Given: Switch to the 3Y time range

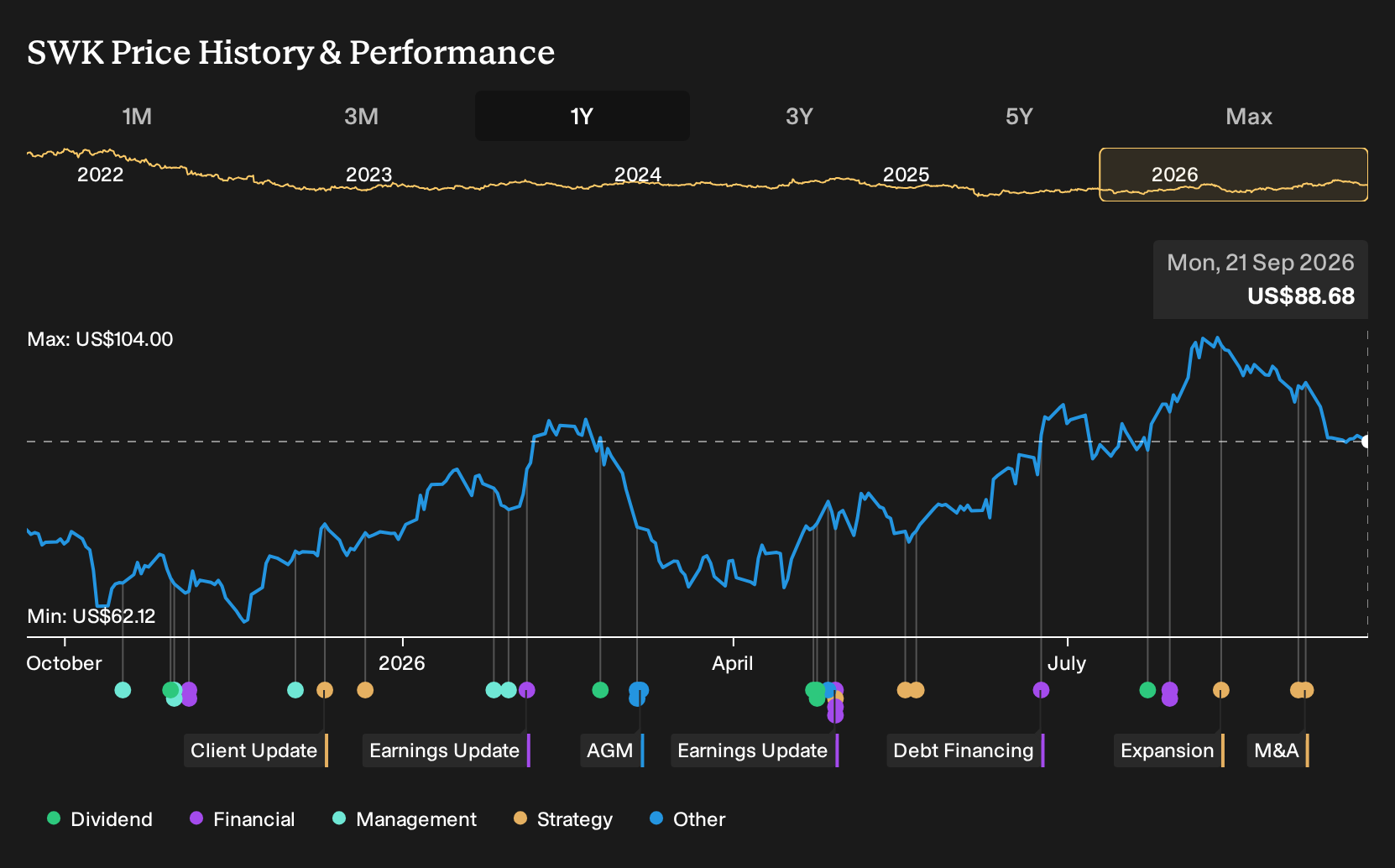Looking at the screenshot, I should tap(799, 116).
